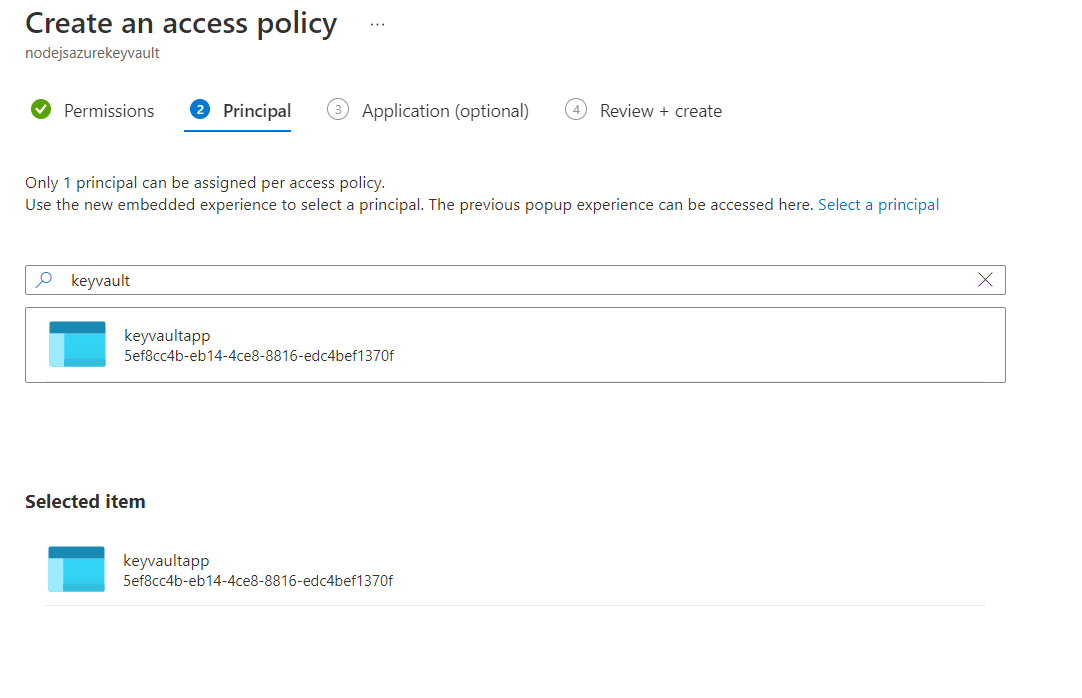Select keyvaultapp name in search results

167,335
